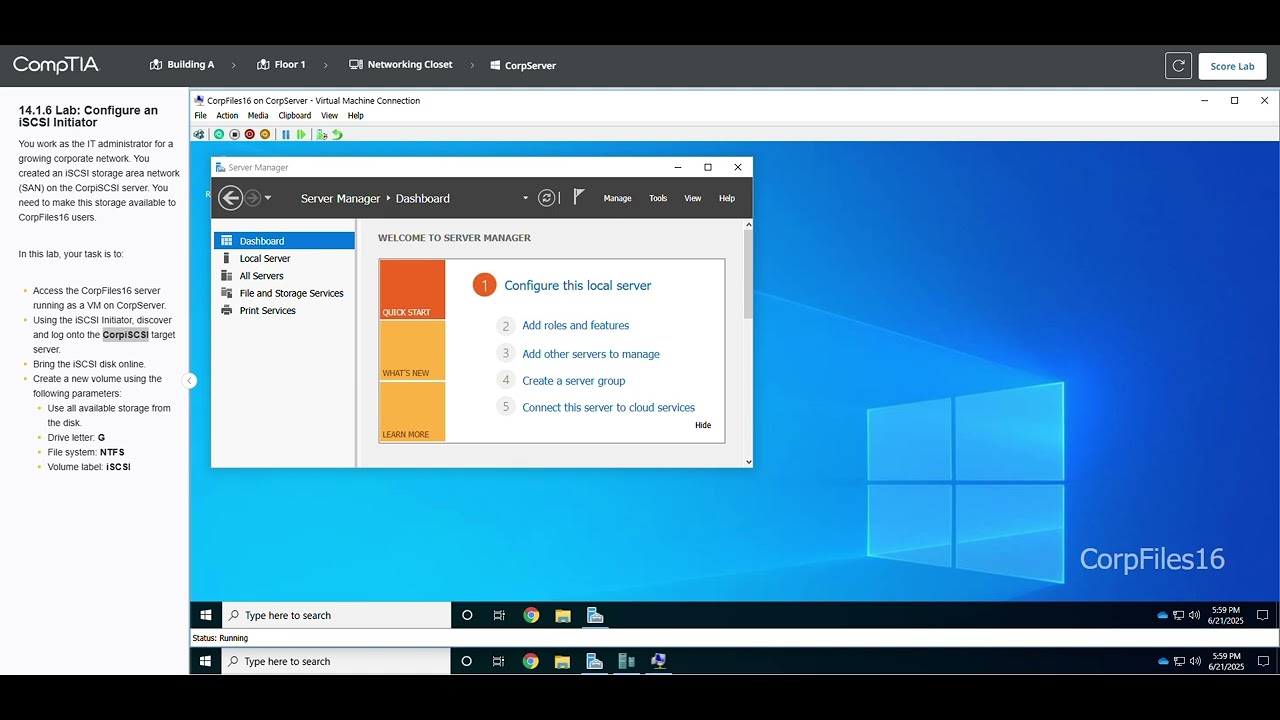
Task: Click the orange Save VM state icon
Action: [x=265, y=134]
